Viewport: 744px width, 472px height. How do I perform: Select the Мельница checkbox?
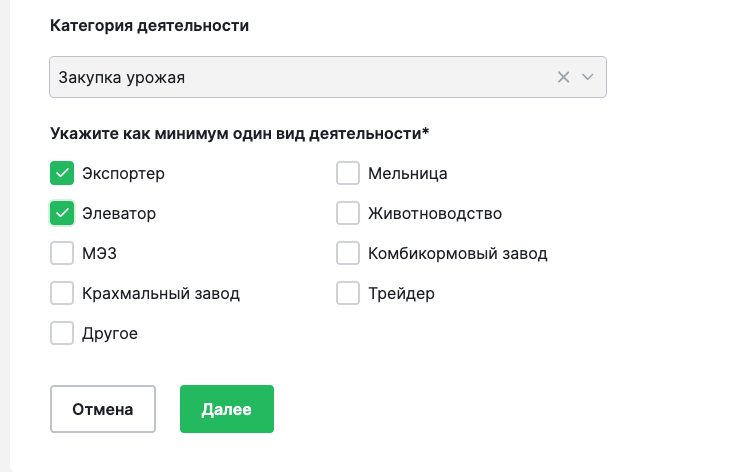[348, 173]
